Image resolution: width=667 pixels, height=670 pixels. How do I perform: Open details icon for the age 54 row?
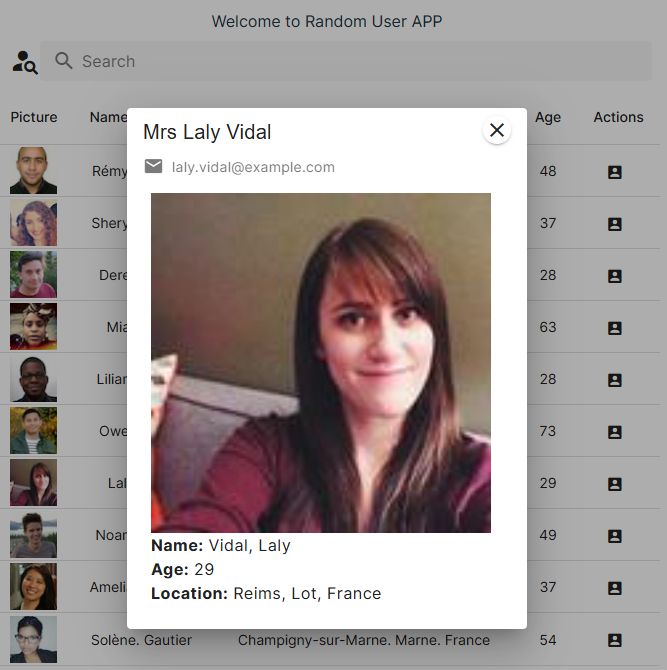coord(614,640)
